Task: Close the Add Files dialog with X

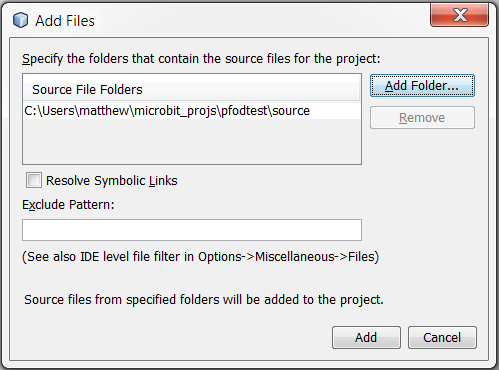Action: pos(459,15)
